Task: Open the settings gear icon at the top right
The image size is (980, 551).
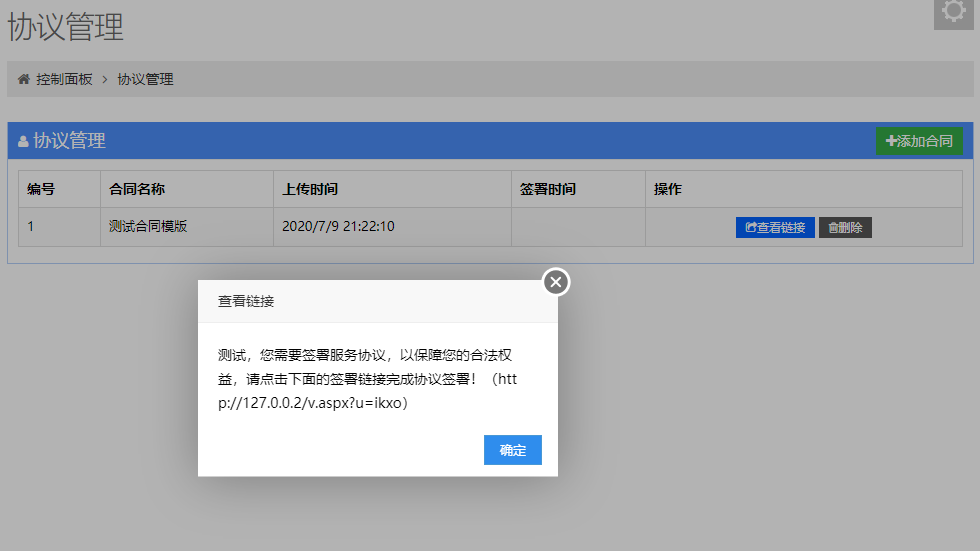Action: [x=954, y=12]
